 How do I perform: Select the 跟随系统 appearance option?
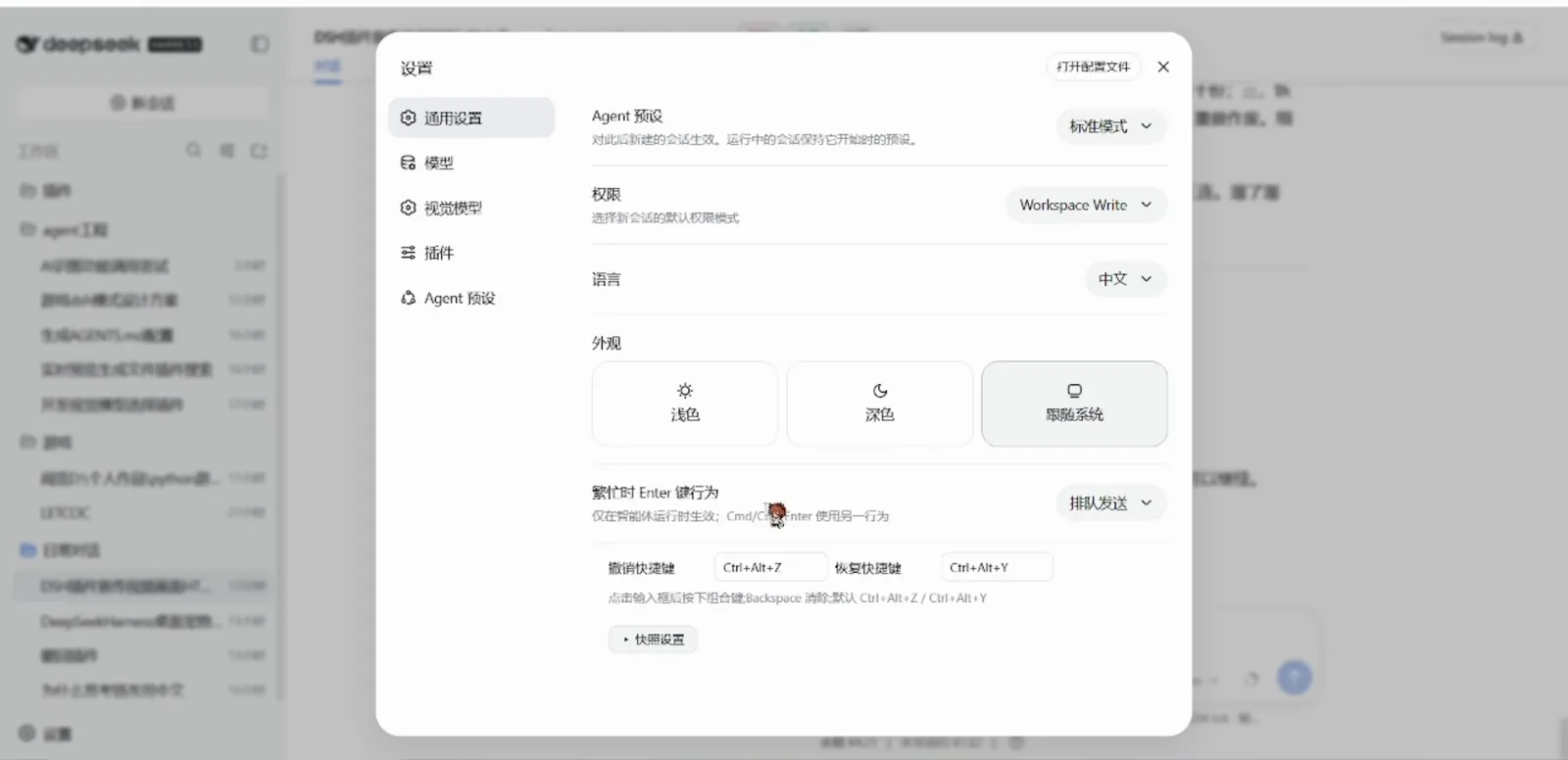pyautogui.click(x=1074, y=404)
